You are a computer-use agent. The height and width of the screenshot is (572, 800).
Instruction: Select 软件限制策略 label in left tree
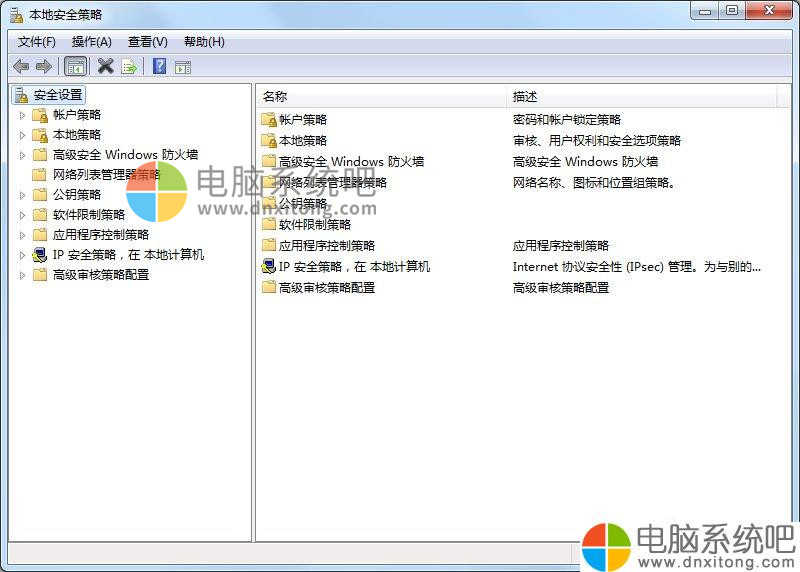pyautogui.click(x=89, y=214)
